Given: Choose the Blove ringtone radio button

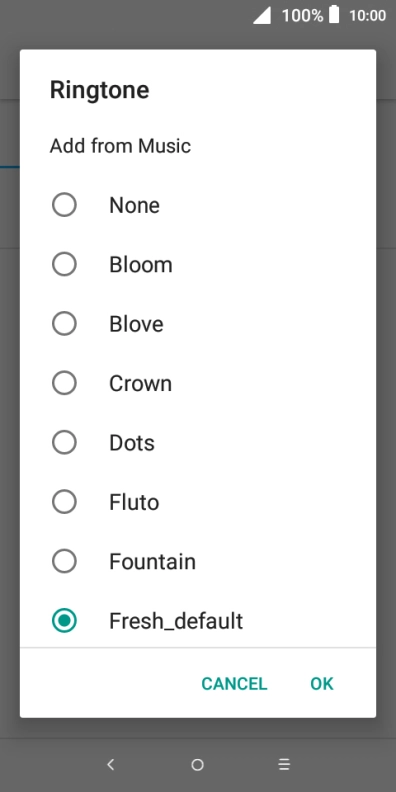Looking at the screenshot, I should click(64, 324).
